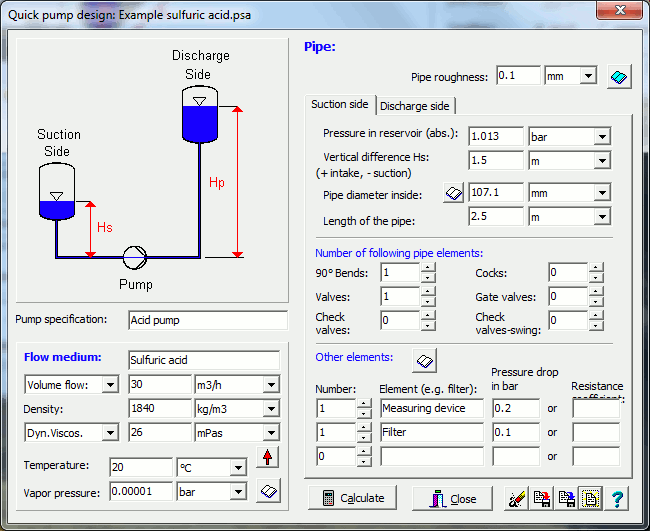Click the Pump specification text field
This screenshot has width=650, height=531.
point(204,320)
